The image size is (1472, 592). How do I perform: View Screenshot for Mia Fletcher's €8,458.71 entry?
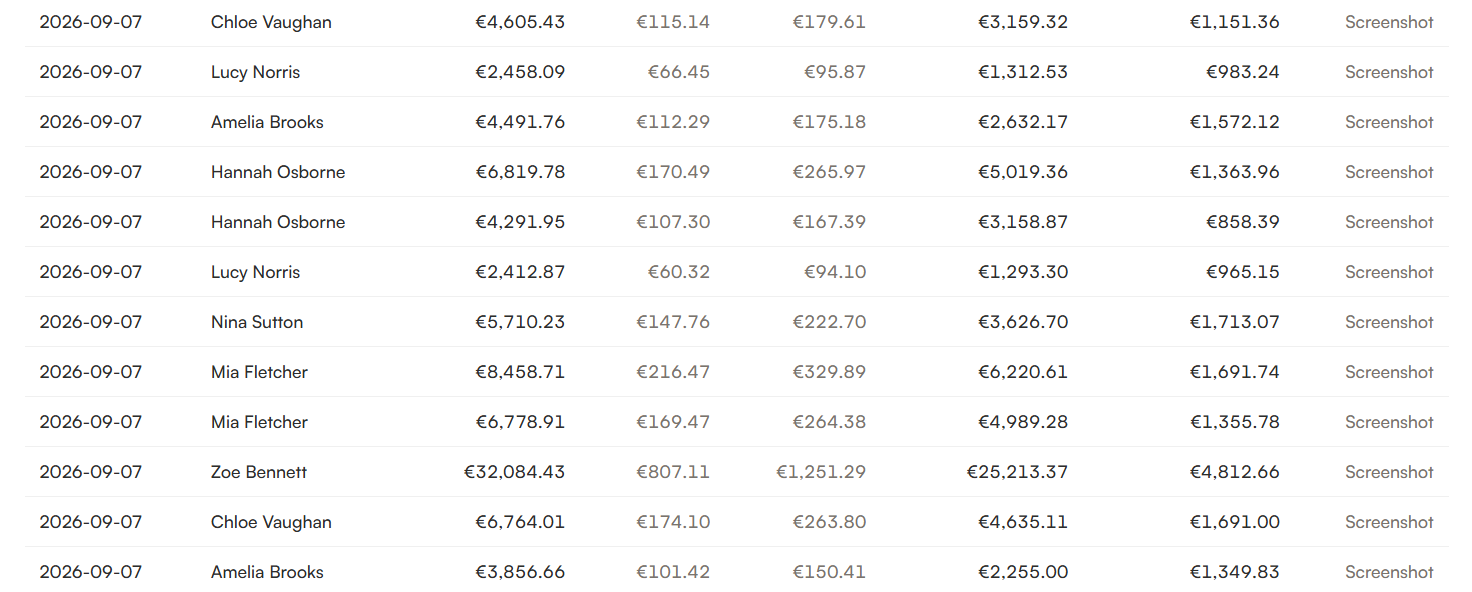[1389, 372]
